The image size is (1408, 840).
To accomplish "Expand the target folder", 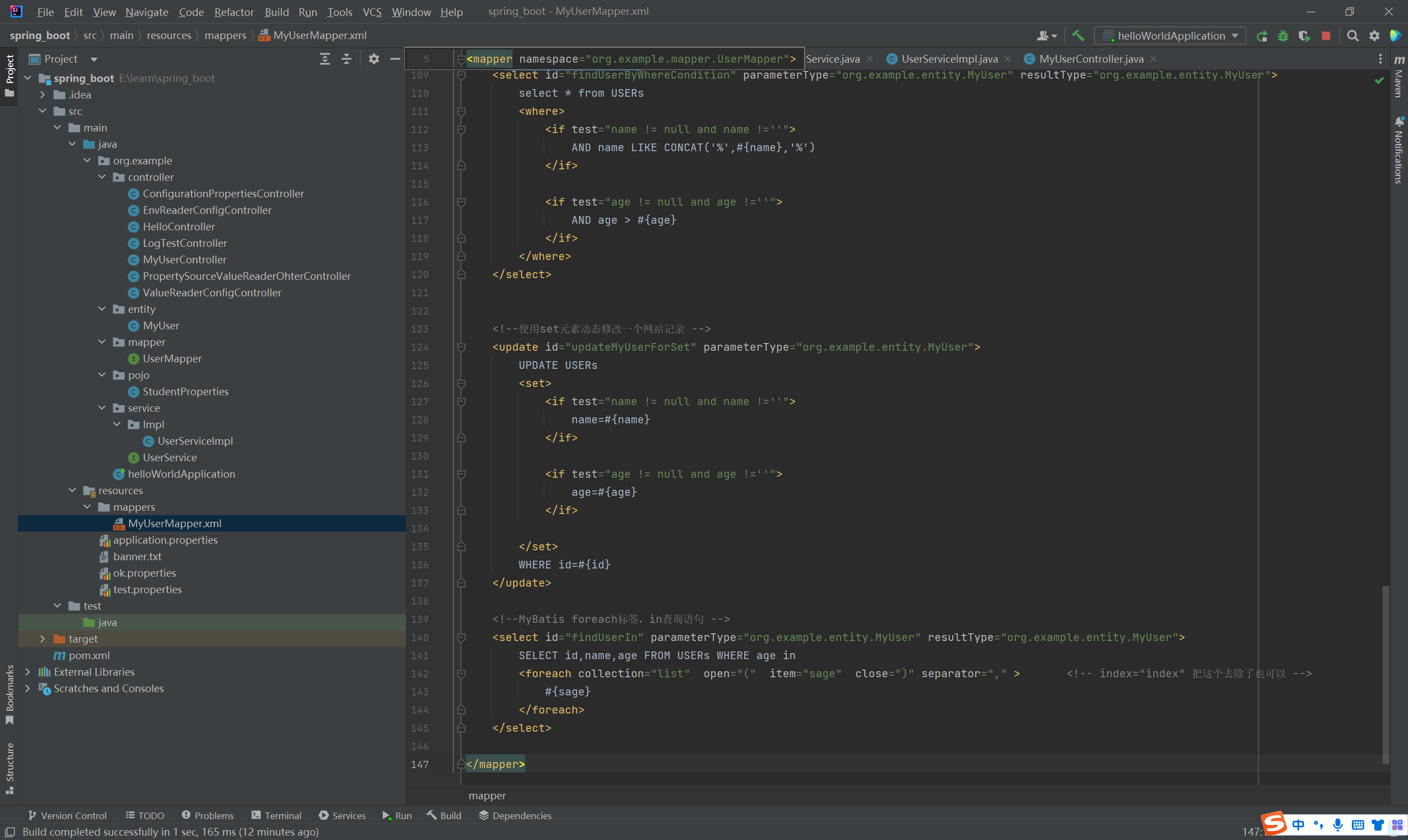I will tap(42, 638).
